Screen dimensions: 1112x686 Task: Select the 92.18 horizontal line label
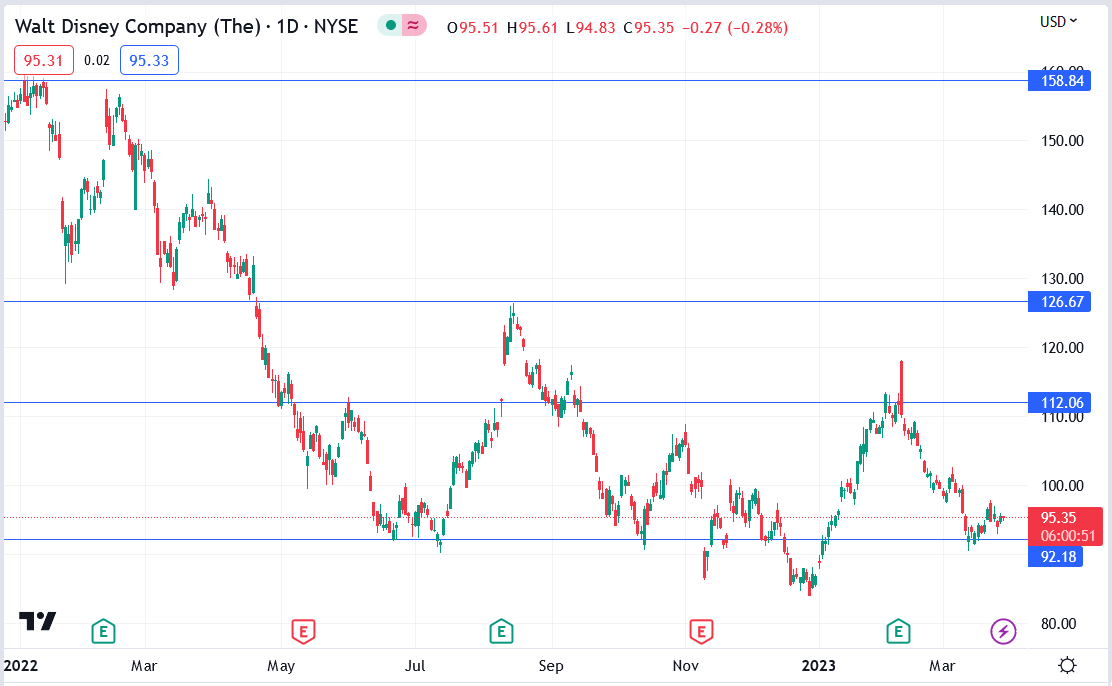point(1056,557)
